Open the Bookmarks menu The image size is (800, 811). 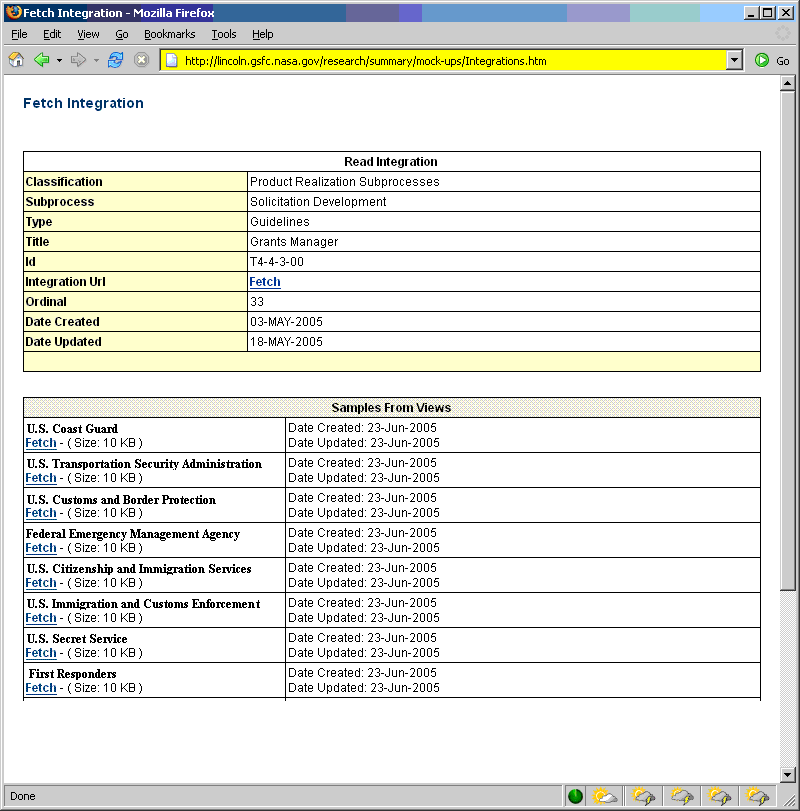[x=170, y=34]
